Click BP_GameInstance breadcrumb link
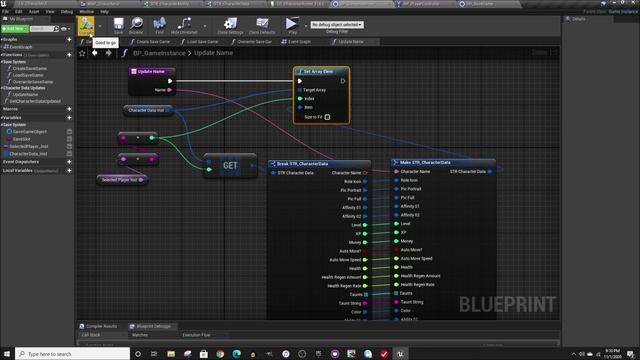The image size is (640, 360). tap(159, 53)
